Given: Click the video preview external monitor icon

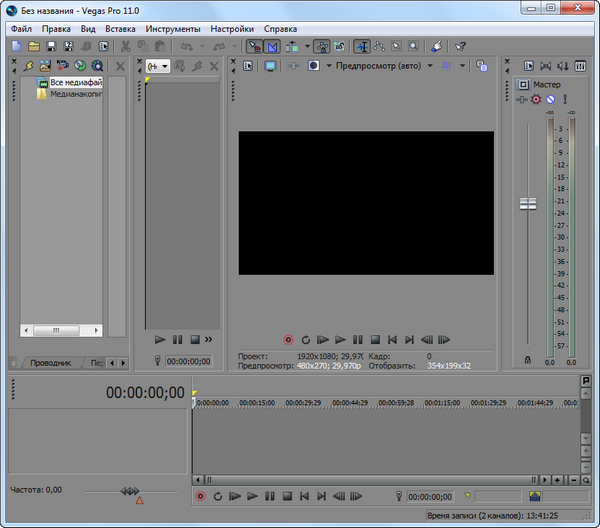Looking at the screenshot, I should pos(270,66).
